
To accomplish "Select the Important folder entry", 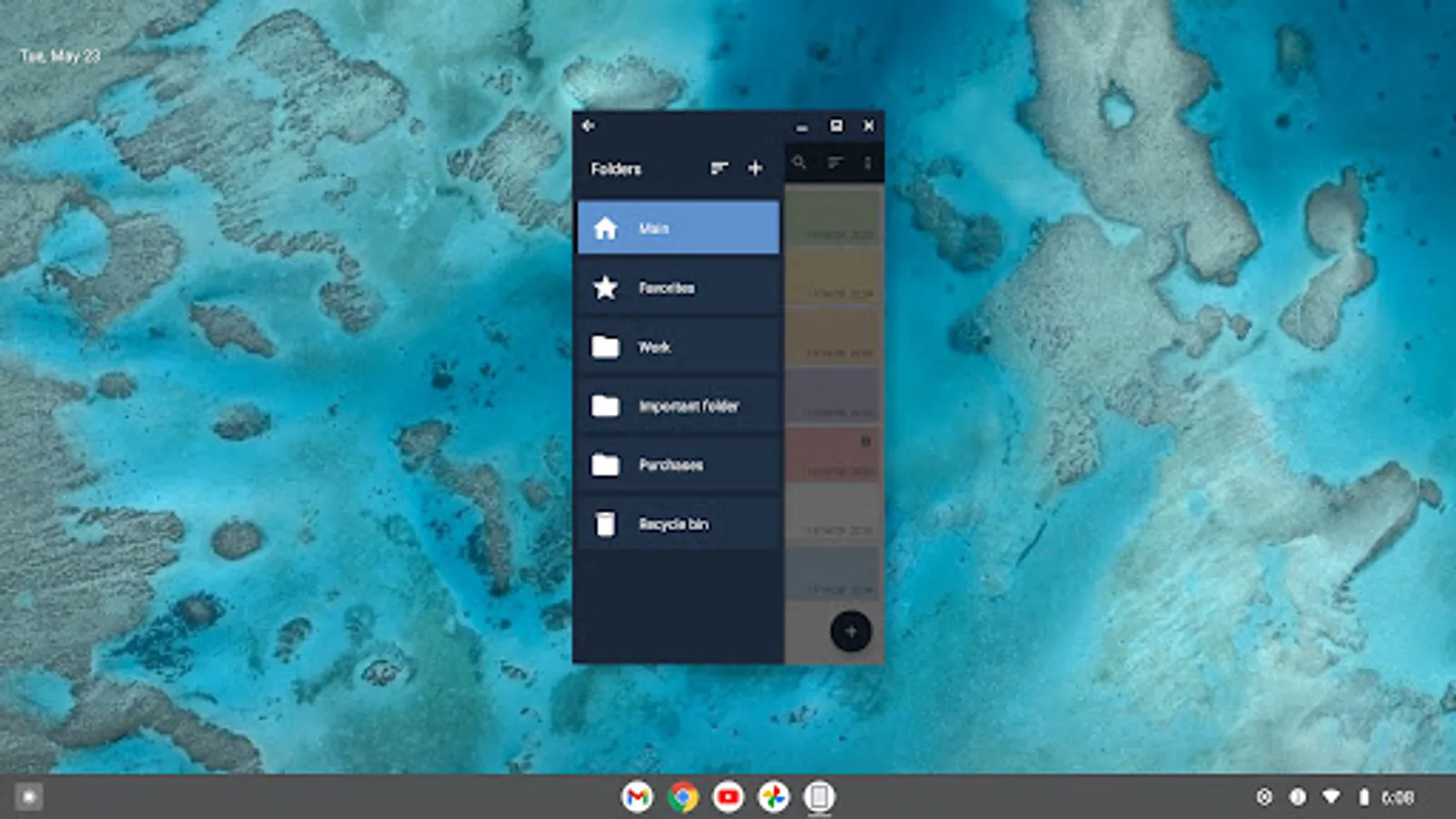I will tap(678, 406).
